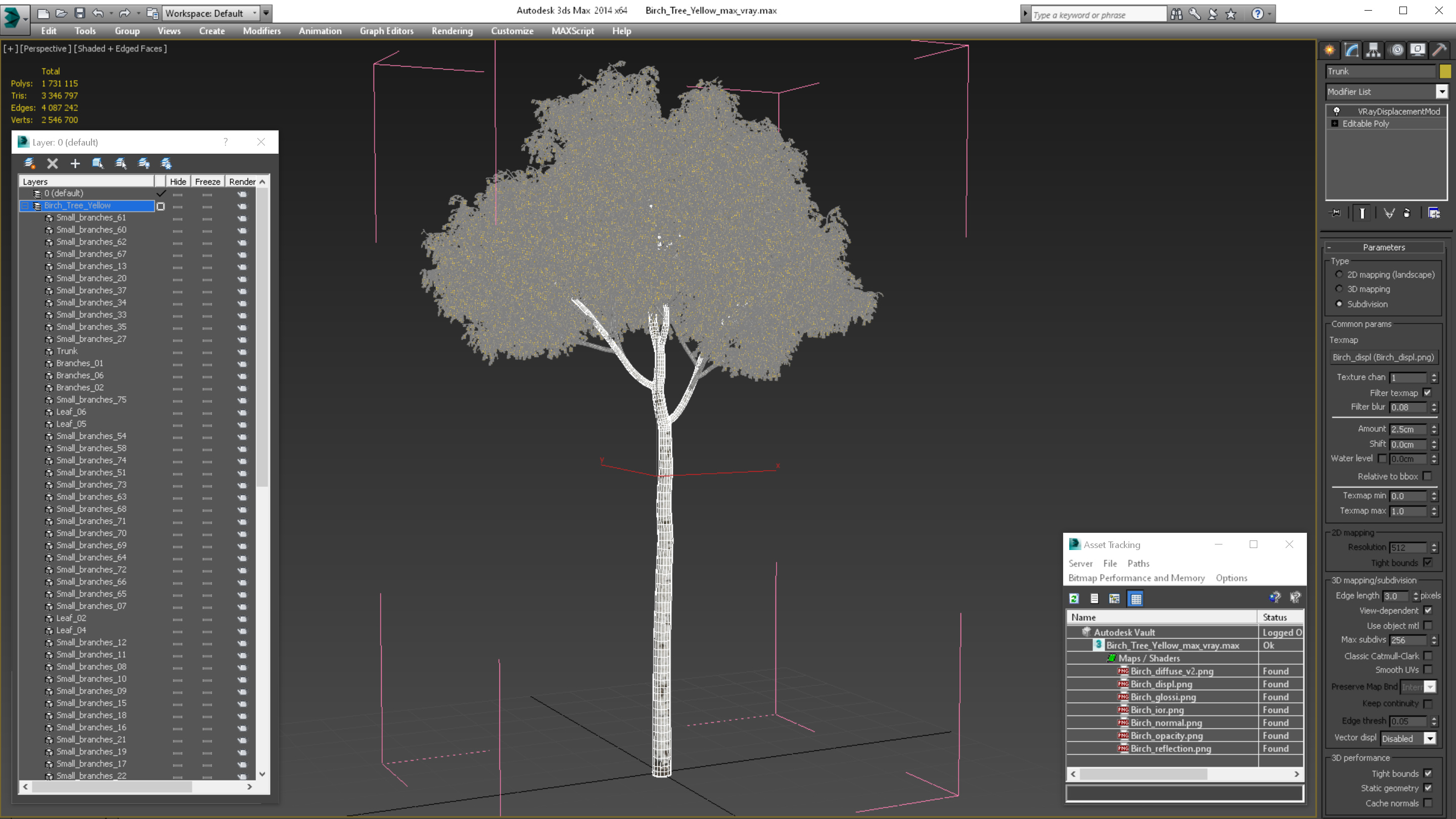The height and width of the screenshot is (819, 1456).
Task: Open the Modify command panel tab
Action: point(1351,51)
